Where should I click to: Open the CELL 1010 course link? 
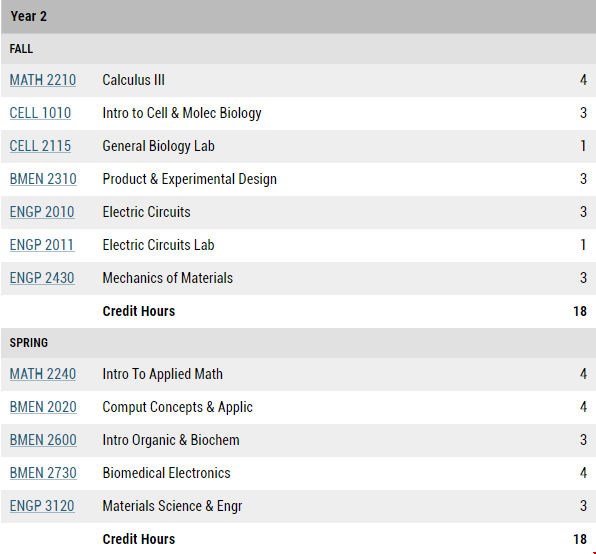click(40, 113)
